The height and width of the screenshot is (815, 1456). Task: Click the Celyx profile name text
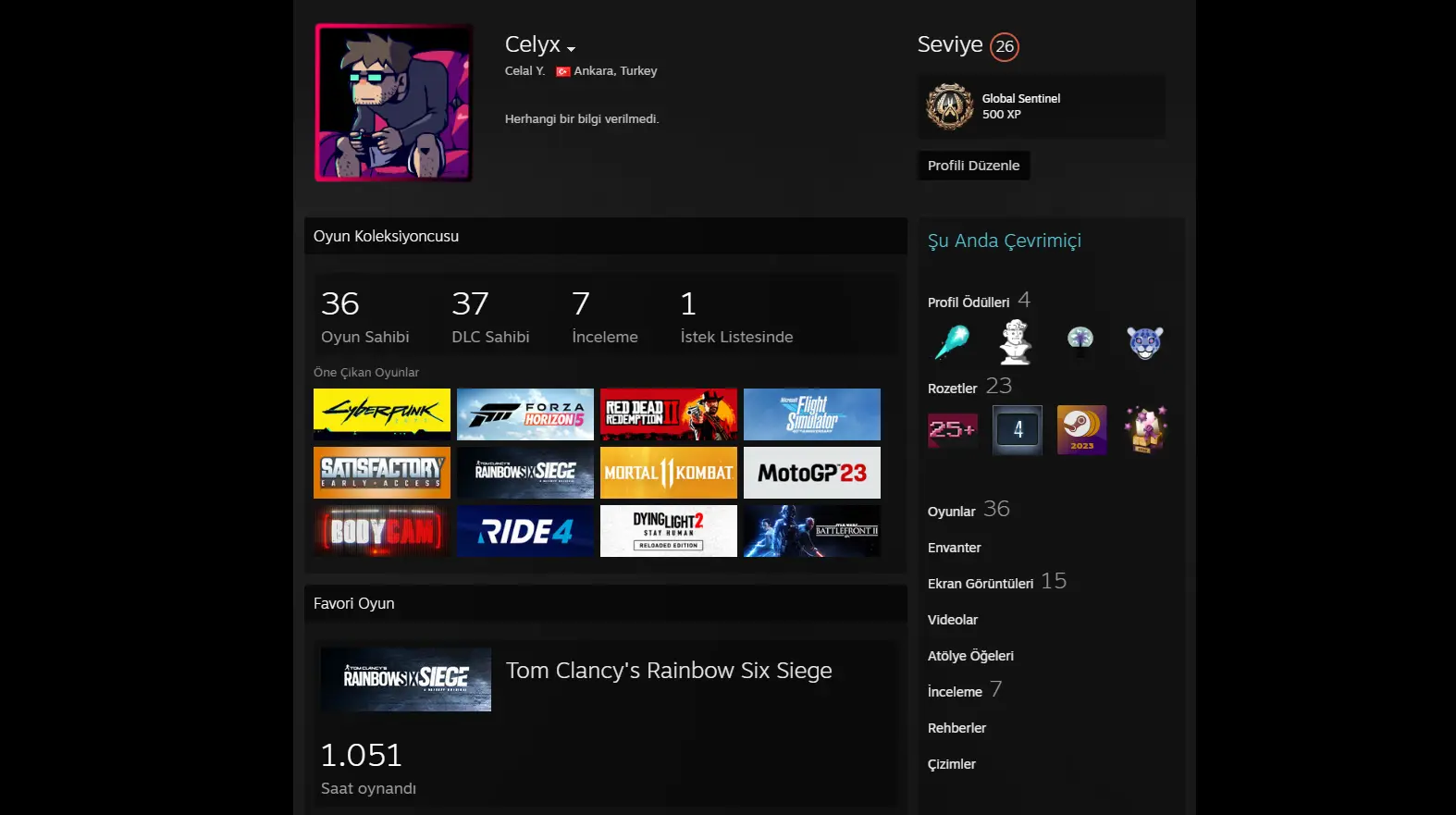(533, 44)
